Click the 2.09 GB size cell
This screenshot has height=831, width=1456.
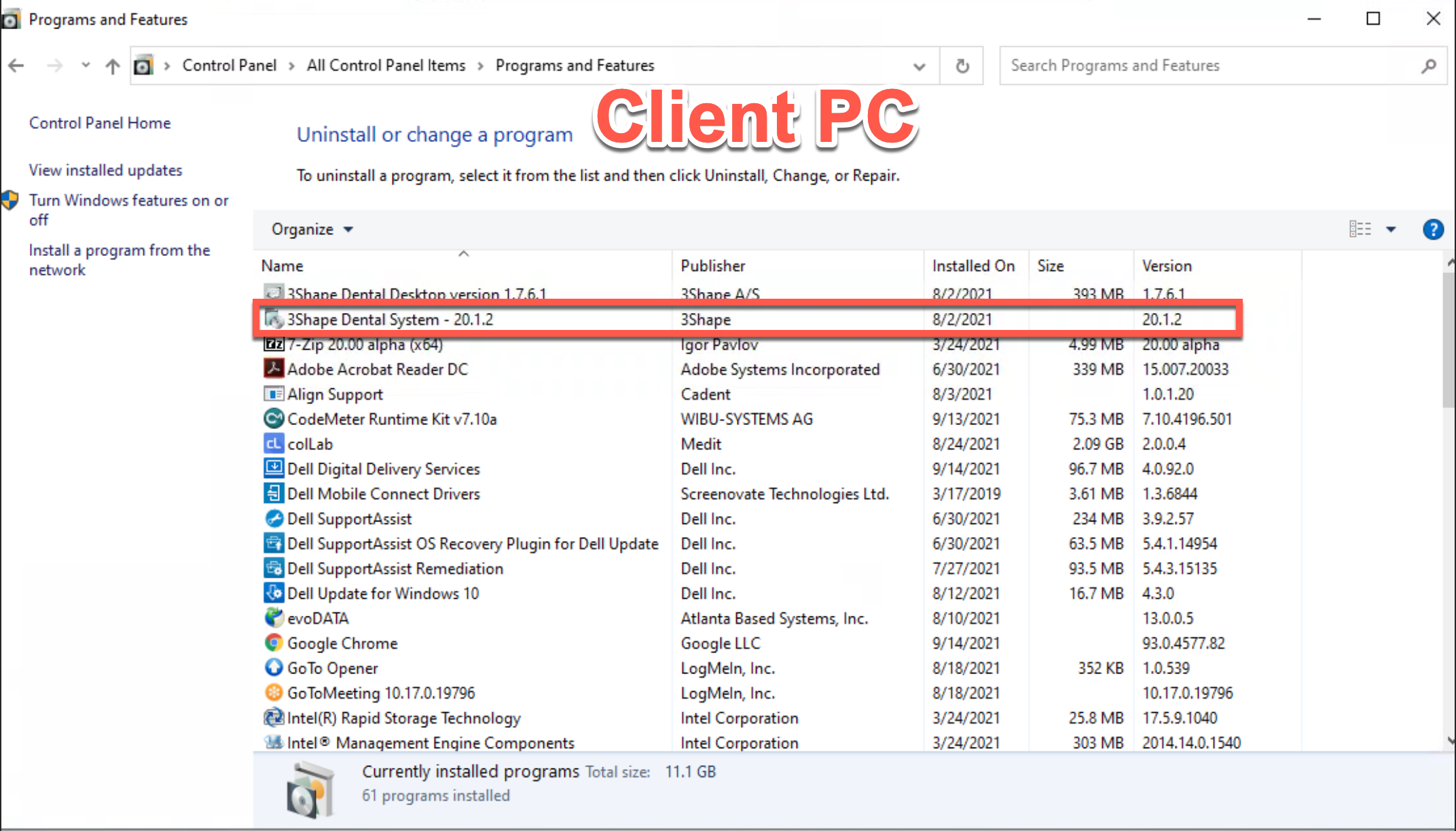point(1097,444)
